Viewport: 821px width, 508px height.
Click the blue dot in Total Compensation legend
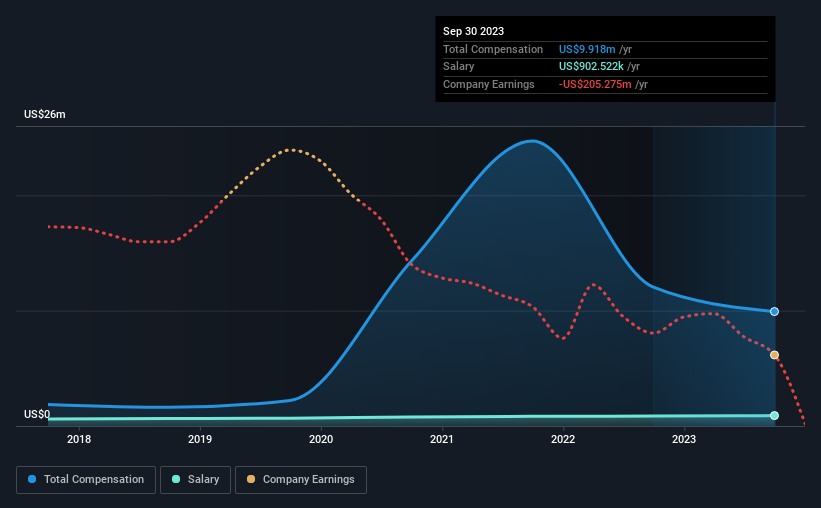point(32,479)
